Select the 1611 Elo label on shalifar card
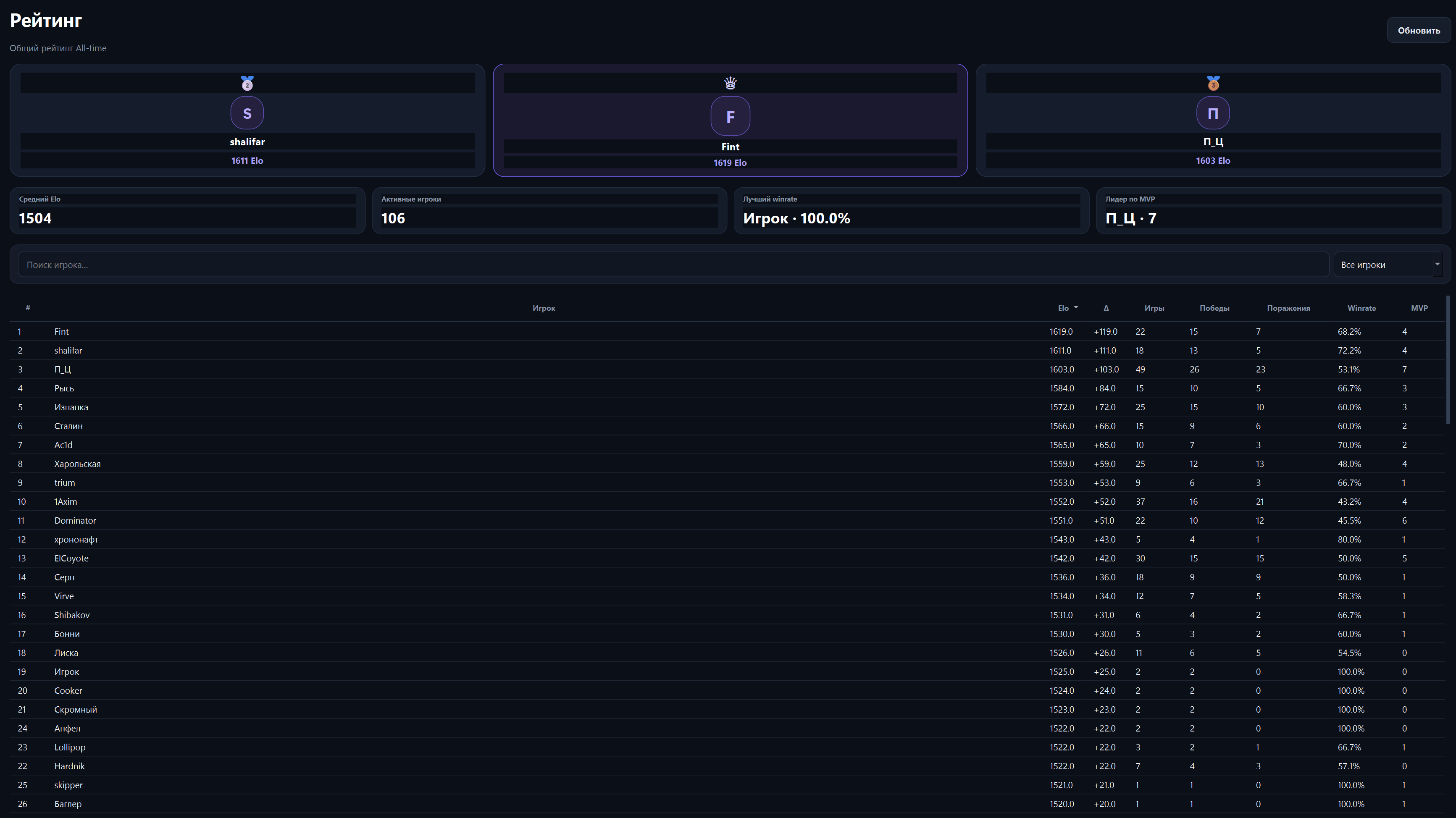 (247, 161)
